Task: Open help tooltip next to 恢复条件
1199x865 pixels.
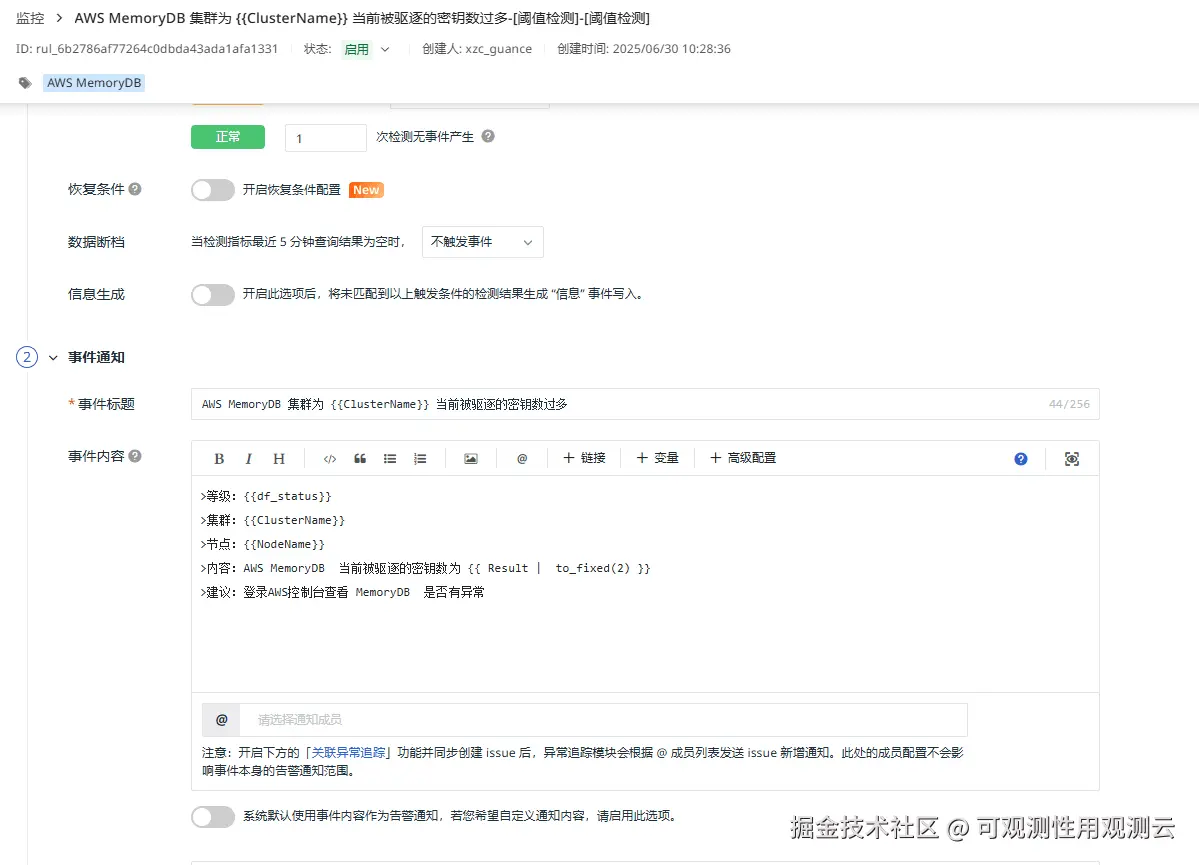Action: click(x=135, y=189)
